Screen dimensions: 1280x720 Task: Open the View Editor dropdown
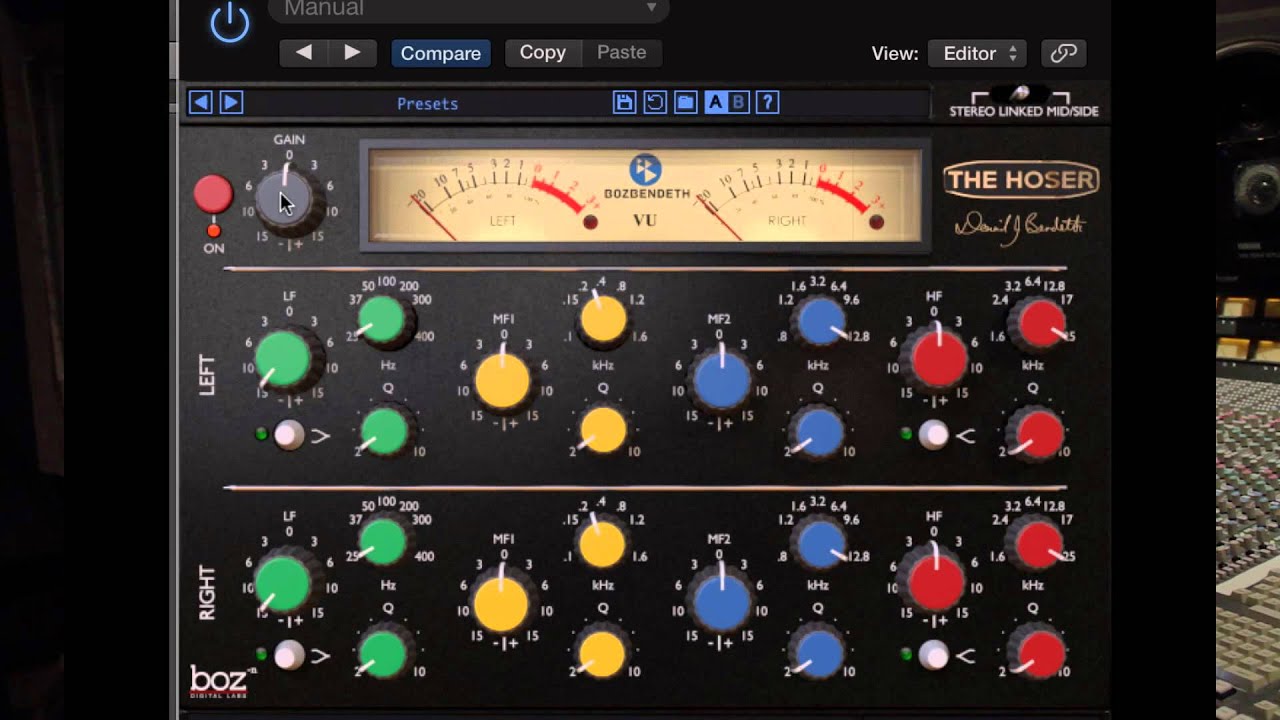[x=978, y=53]
